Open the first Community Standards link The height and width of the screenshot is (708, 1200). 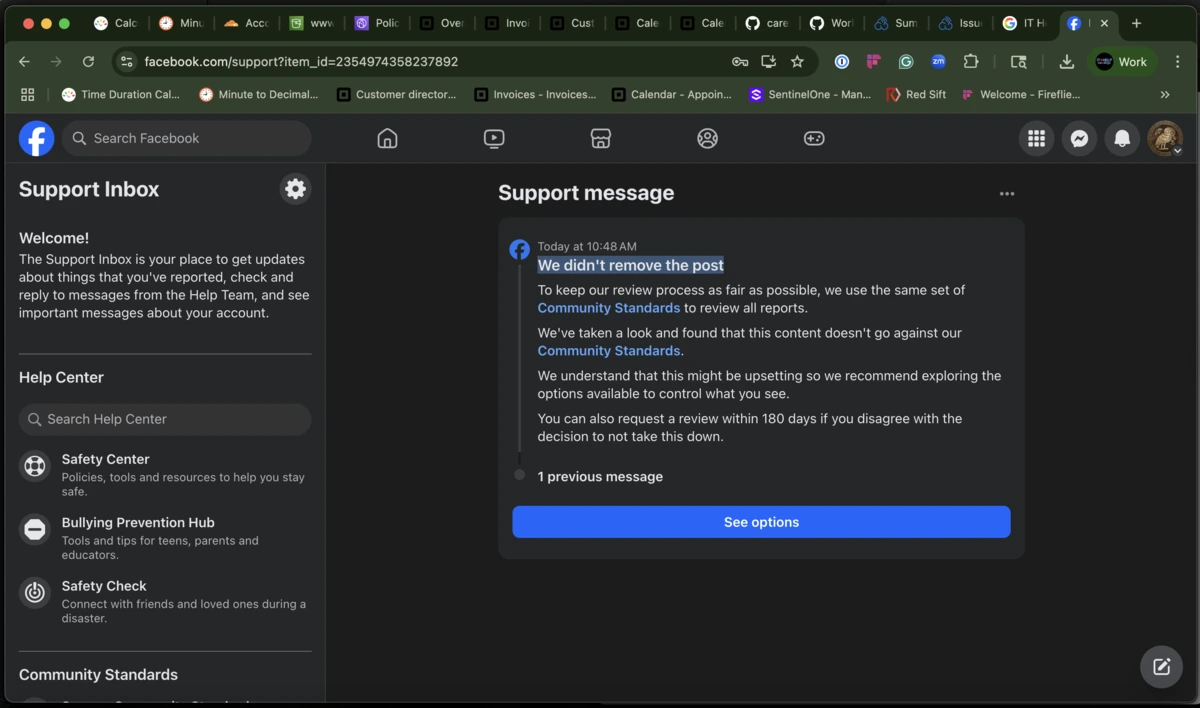click(x=608, y=308)
